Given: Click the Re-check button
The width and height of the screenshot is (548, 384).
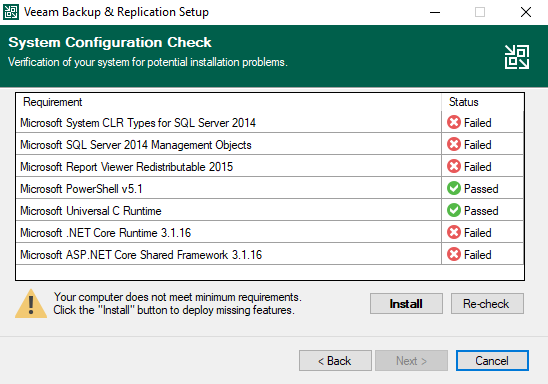Looking at the screenshot, I should click(x=487, y=304).
